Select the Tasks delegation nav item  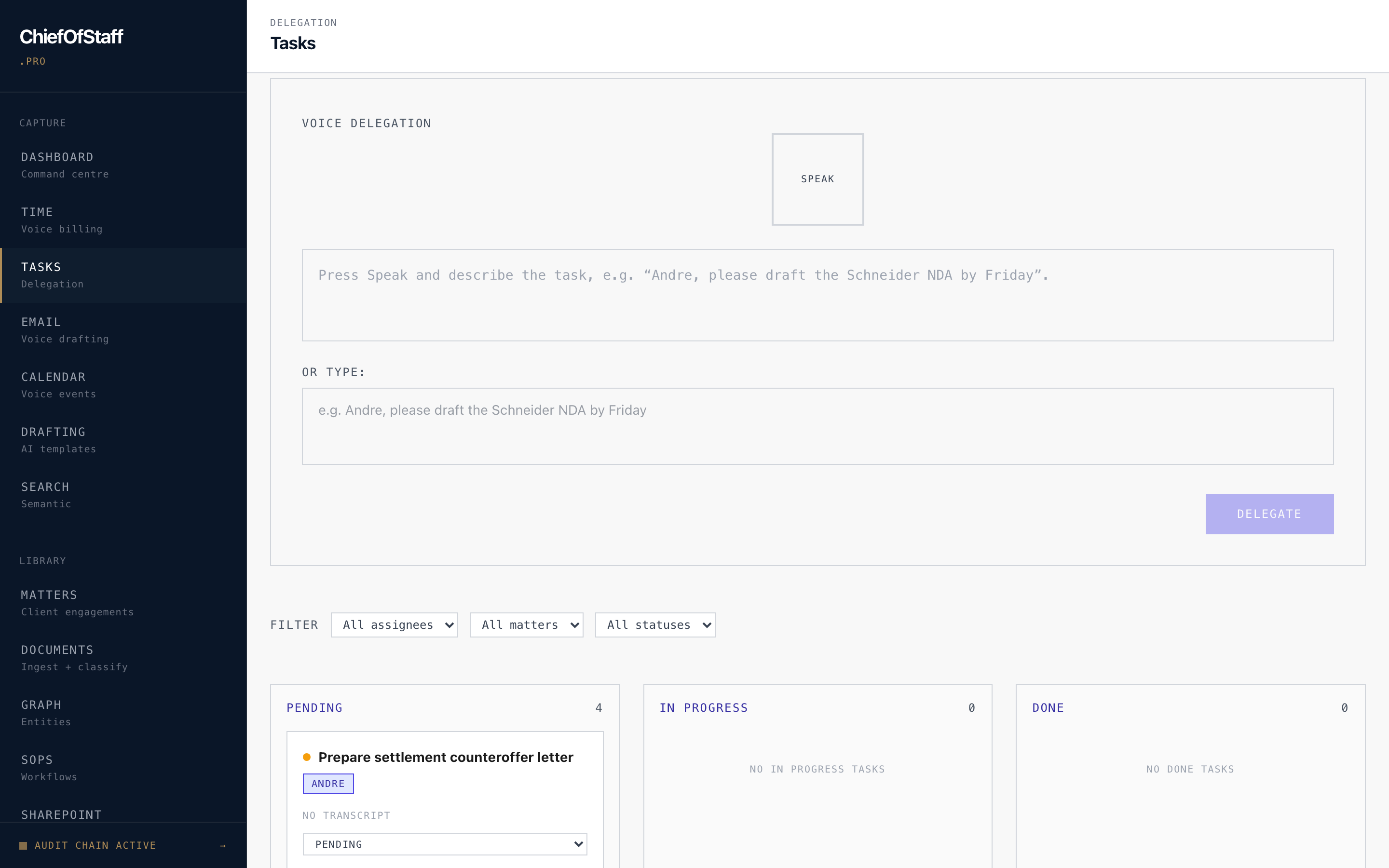pyautogui.click(x=123, y=275)
